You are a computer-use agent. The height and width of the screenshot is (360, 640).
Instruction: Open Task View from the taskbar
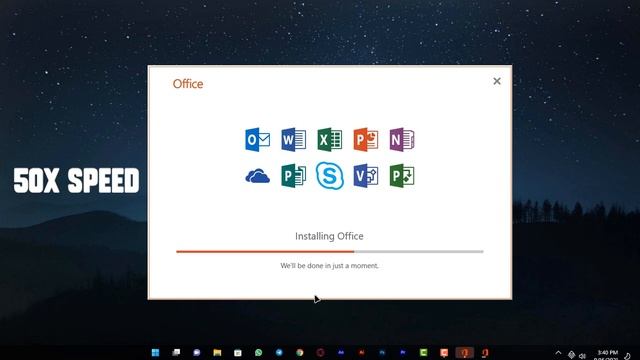[176, 353]
